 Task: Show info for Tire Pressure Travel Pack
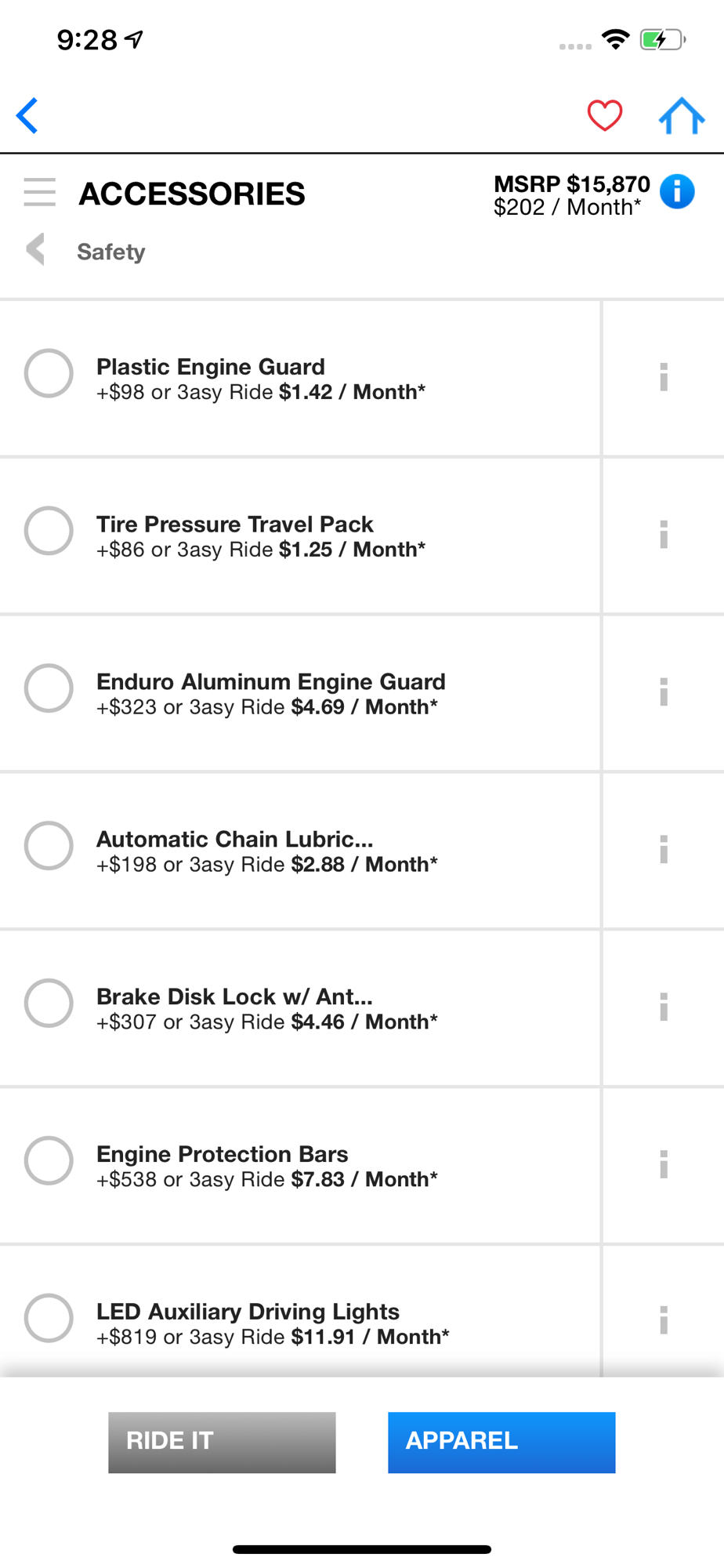[x=663, y=535]
